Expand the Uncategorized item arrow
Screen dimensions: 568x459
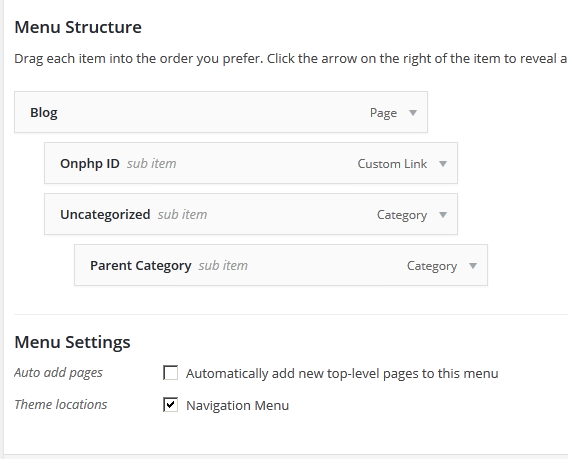coord(443,215)
